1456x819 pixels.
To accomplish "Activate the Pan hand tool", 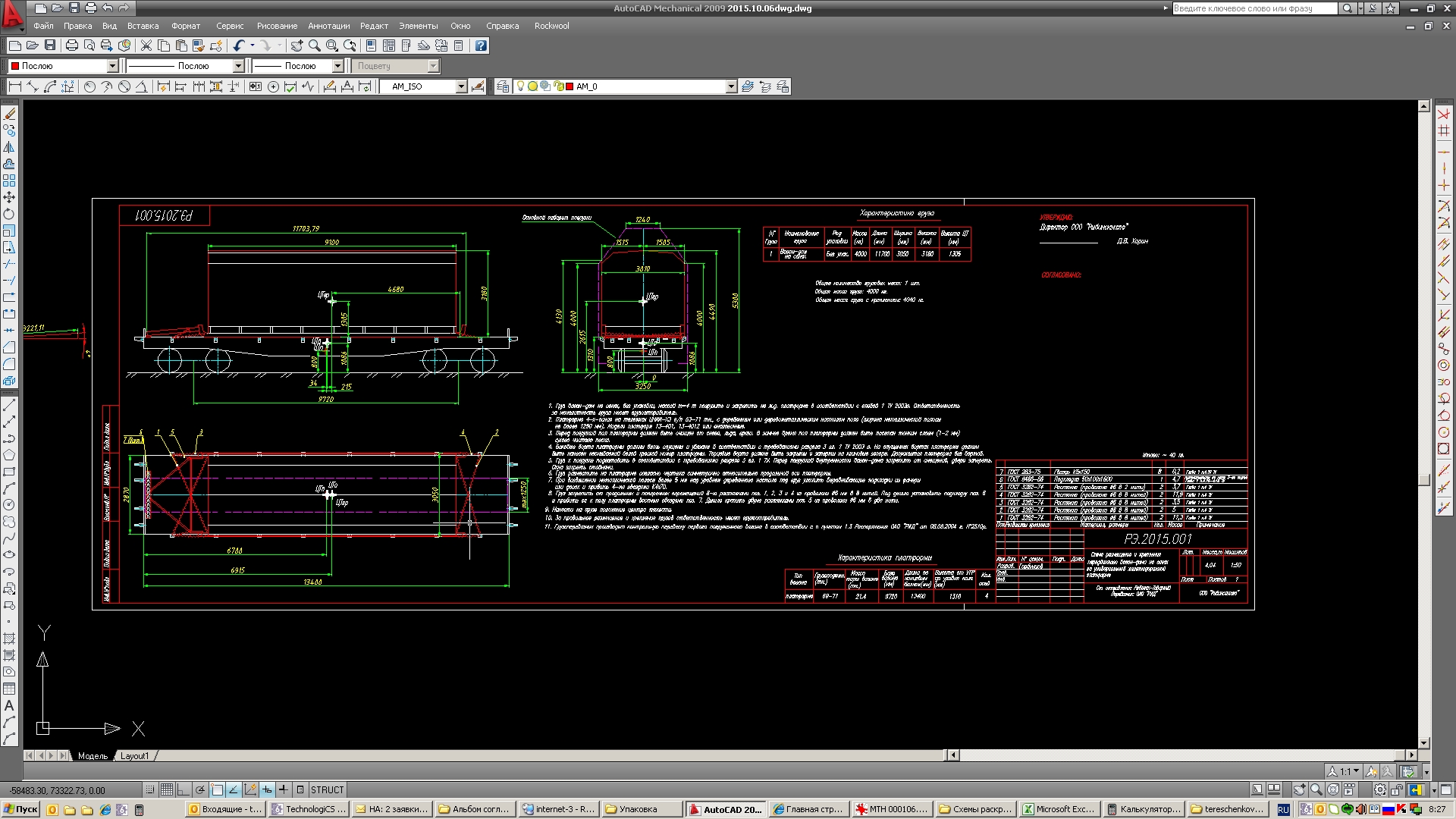I will coord(297,45).
